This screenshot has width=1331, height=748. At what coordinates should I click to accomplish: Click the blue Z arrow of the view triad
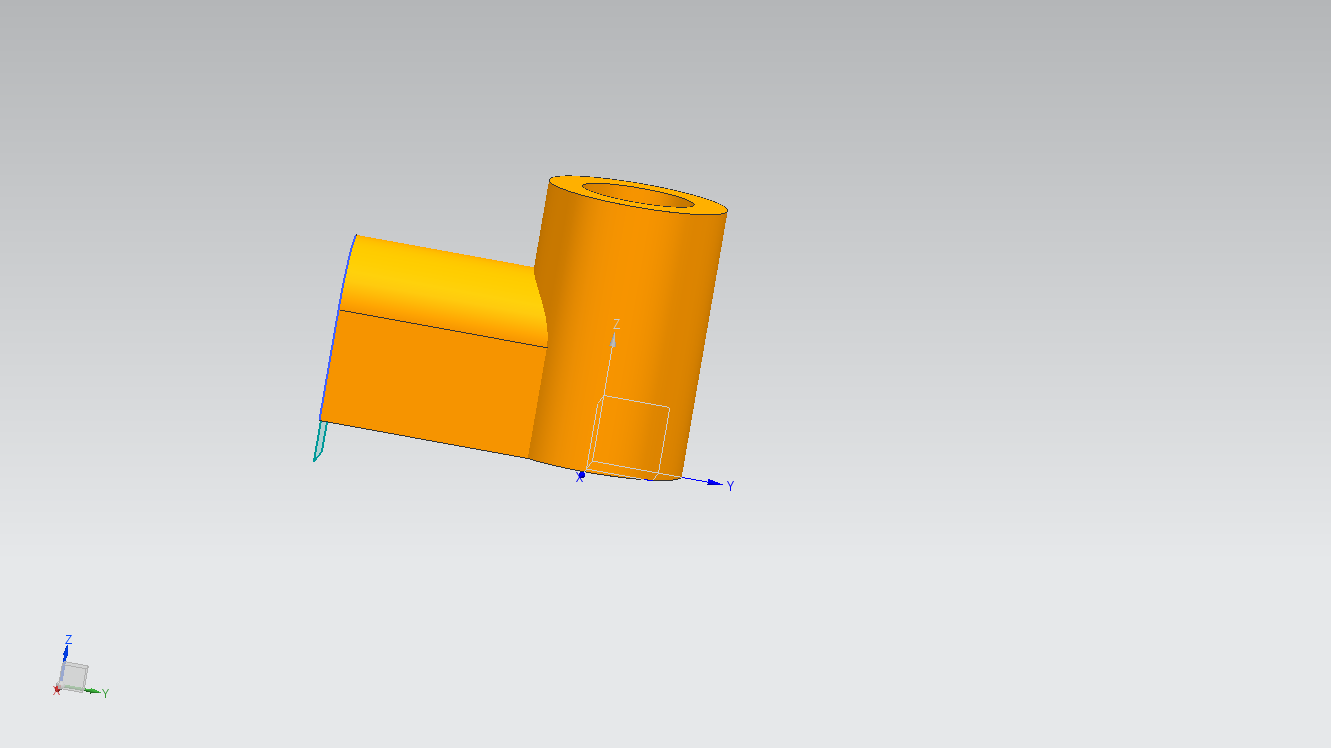tap(66, 651)
